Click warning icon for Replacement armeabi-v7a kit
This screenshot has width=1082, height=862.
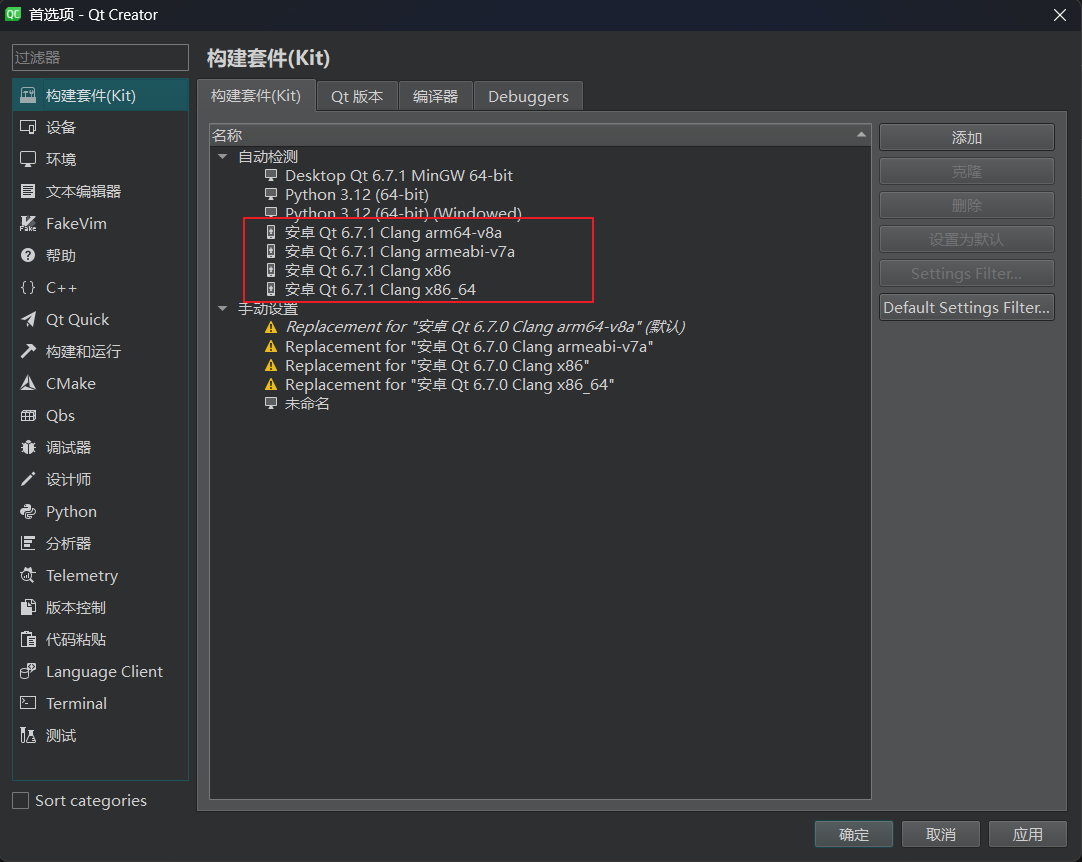point(271,346)
